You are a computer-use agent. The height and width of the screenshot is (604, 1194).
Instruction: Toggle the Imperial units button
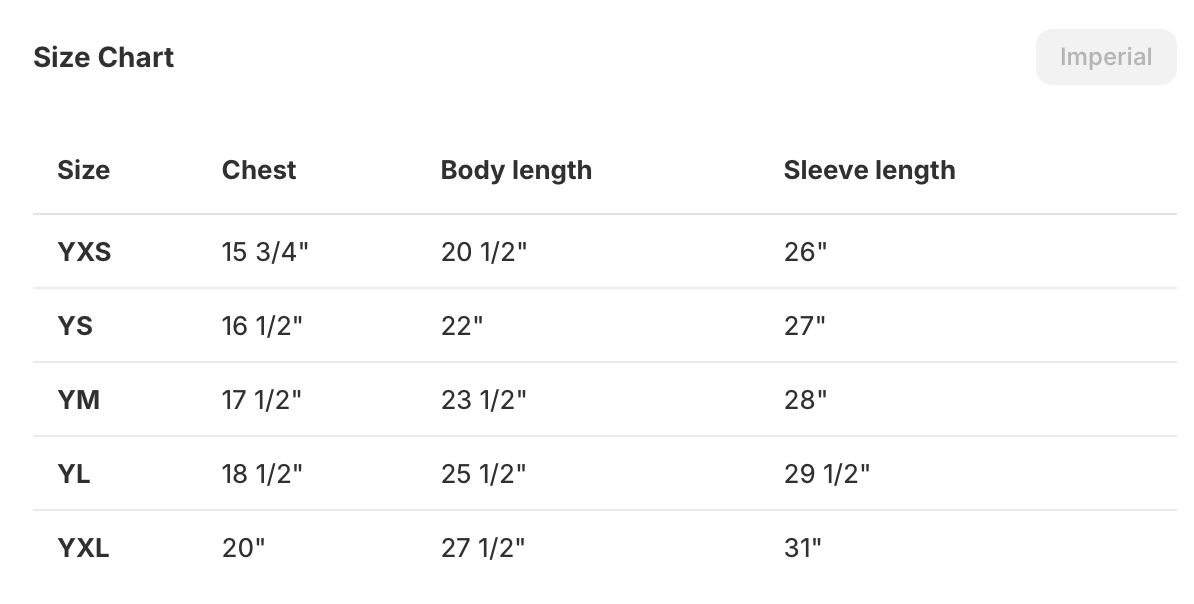coord(1105,57)
